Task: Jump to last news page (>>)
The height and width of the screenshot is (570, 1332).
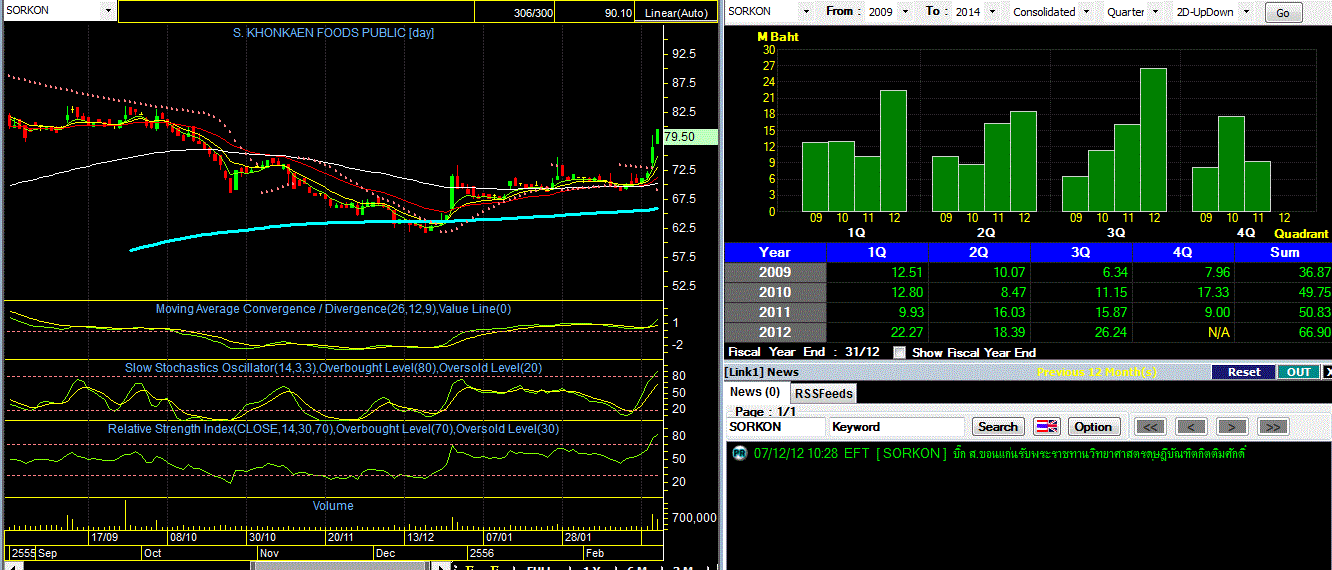Action: [x=1271, y=426]
